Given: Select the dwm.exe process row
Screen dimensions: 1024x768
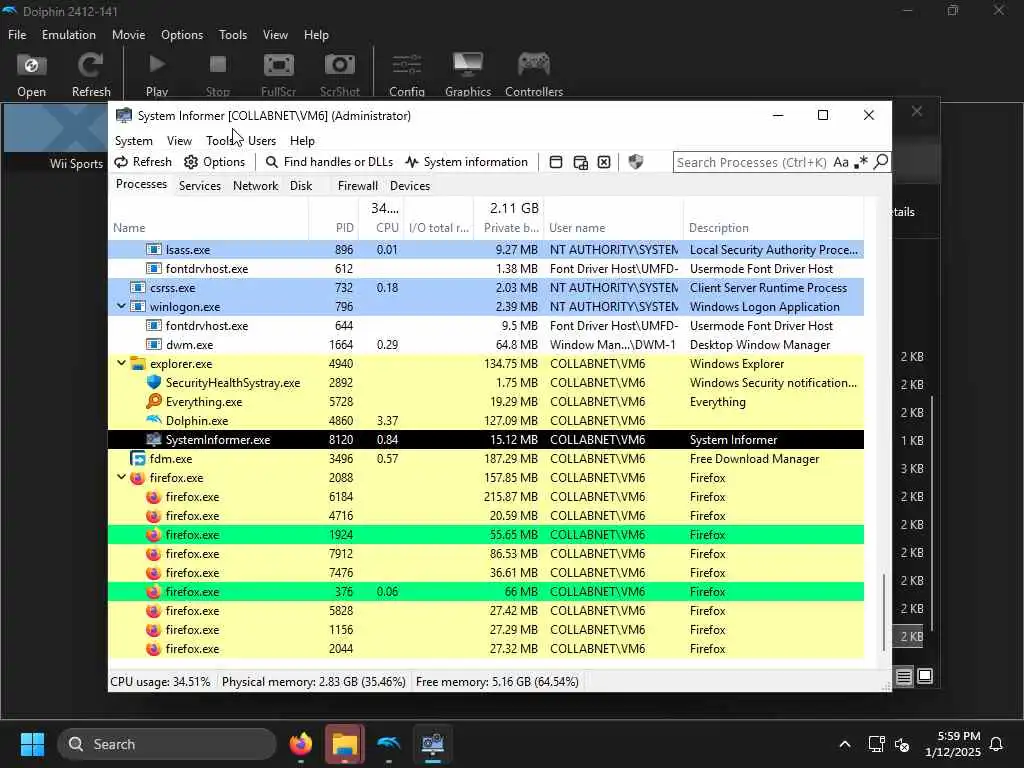Looking at the screenshot, I should click(x=486, y=344).
